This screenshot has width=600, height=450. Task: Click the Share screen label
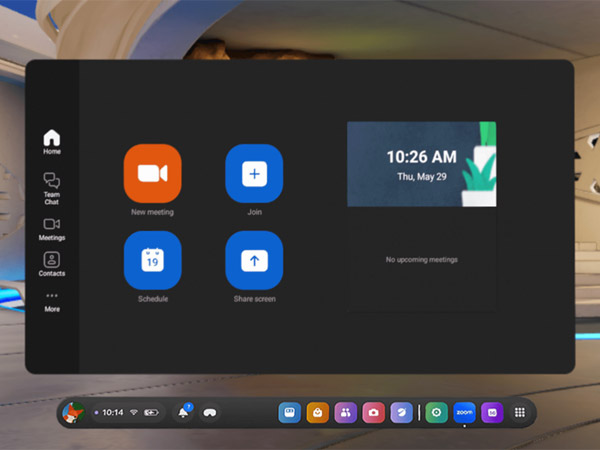pos(254,299)
